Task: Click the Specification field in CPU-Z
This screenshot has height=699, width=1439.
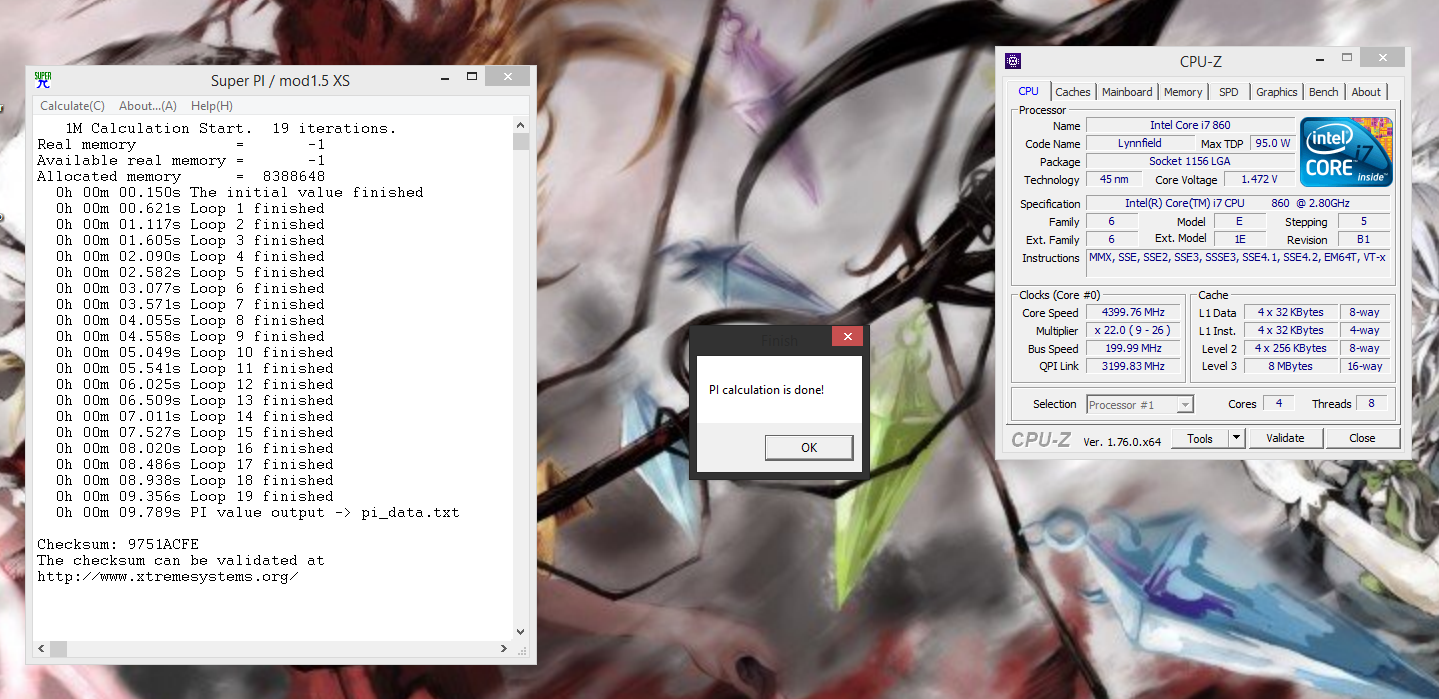Action: click(1238, 203)
